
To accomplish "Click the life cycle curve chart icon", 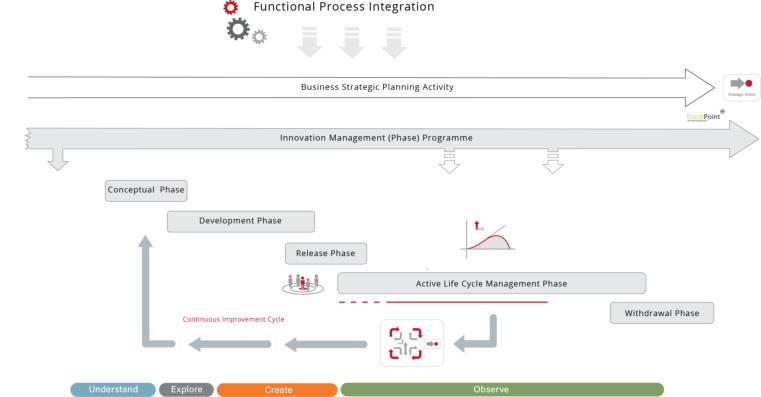I will pyautogui.click(x=488, y=239).
